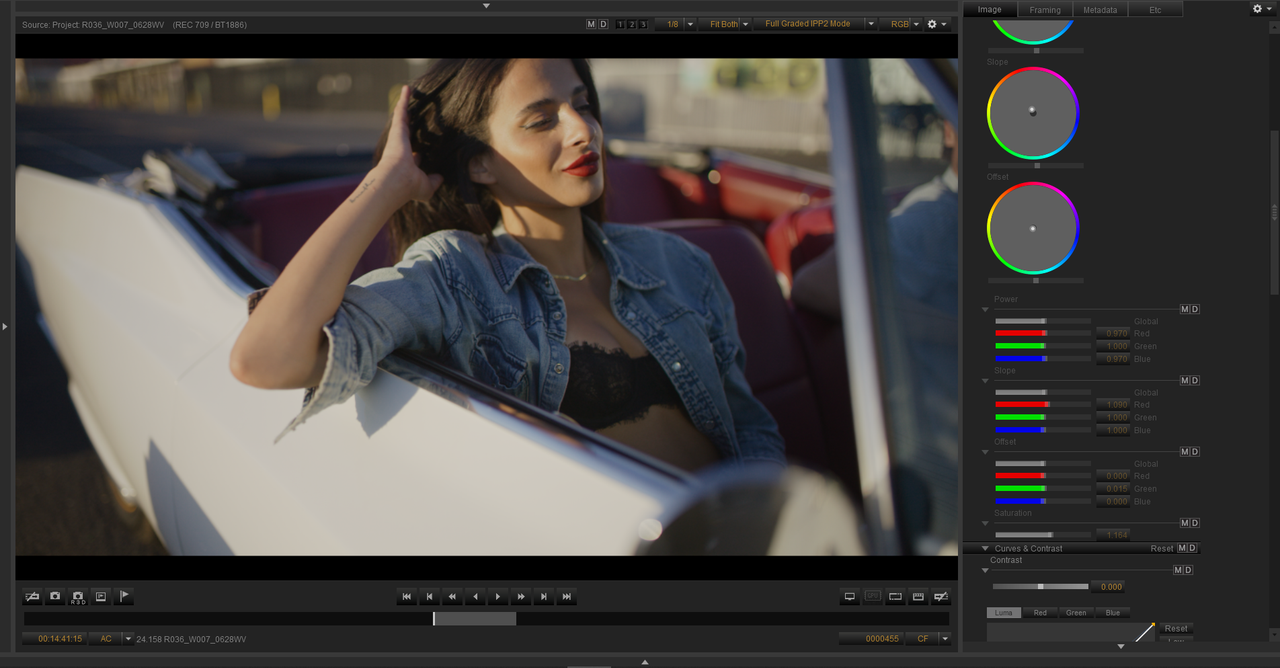This screenshot has width=1280, height=668.
Task: Open the Fit Both zoom dropdown
Action: (746, 24)
